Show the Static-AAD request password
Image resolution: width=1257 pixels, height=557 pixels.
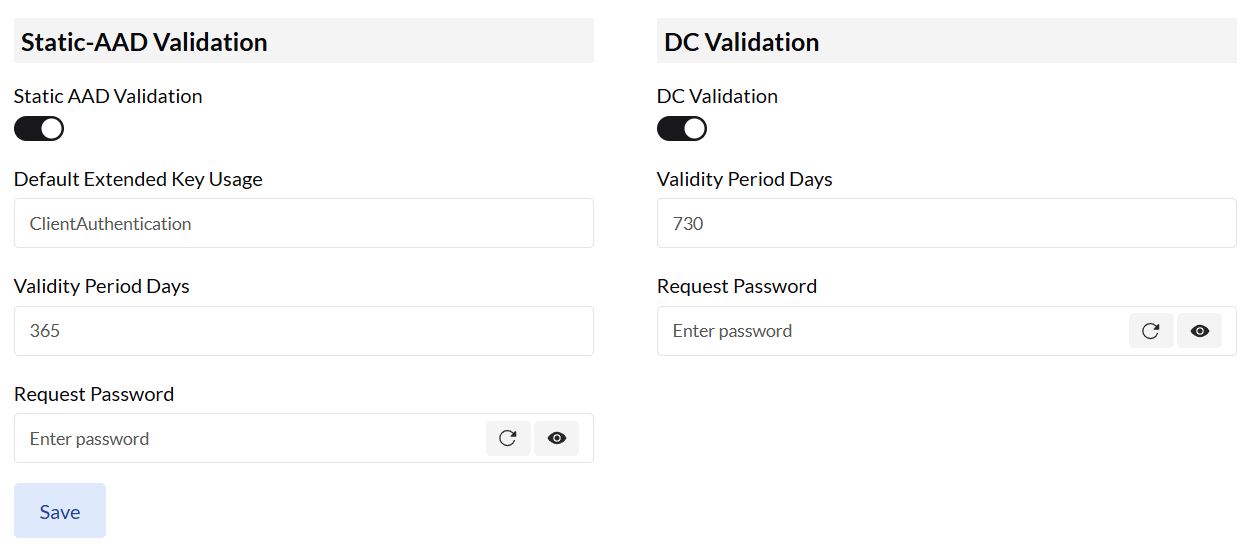point(557,438)
